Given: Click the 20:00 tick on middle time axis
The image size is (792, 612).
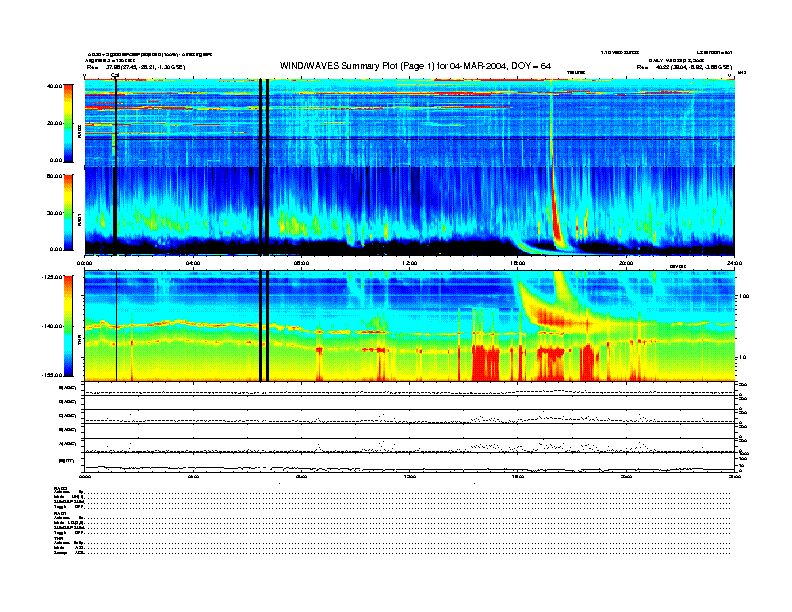Looking at the screenshot, I should pos(626,263).
